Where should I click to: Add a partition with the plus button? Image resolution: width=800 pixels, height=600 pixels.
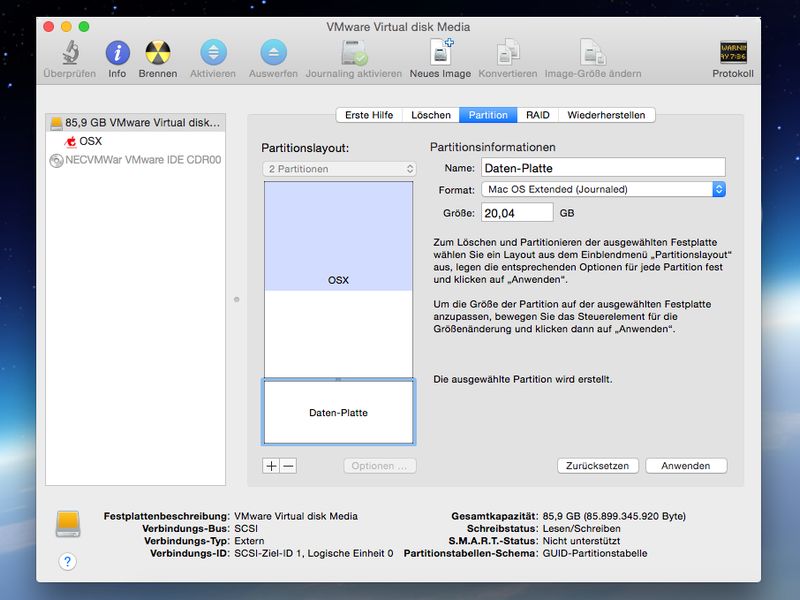pyautogui.click(x=271, y=466)
